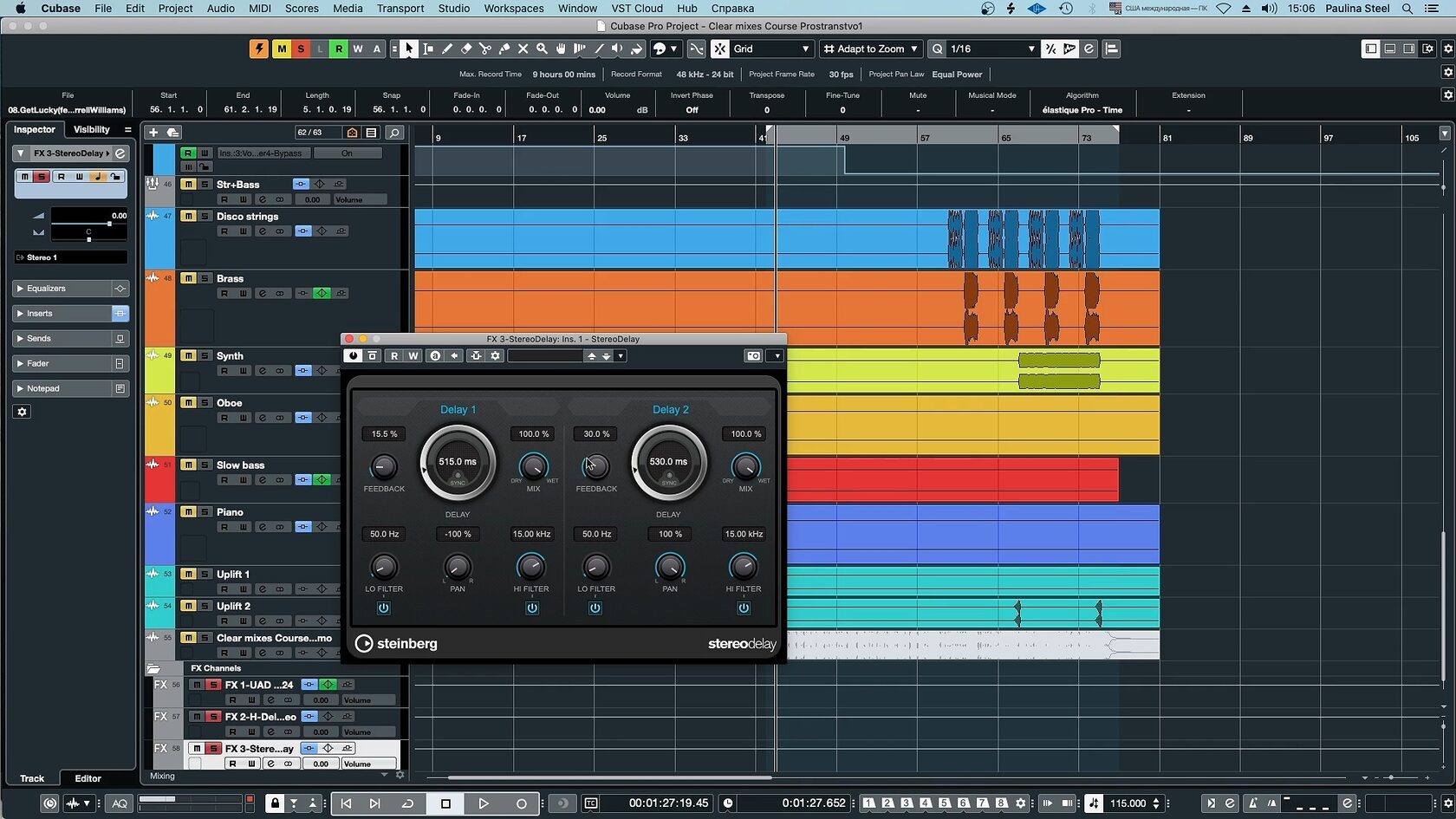Open the StereoDelay plugin settings gear
The width and height of the screenshot is (1456, 819).
coord(496,356)
